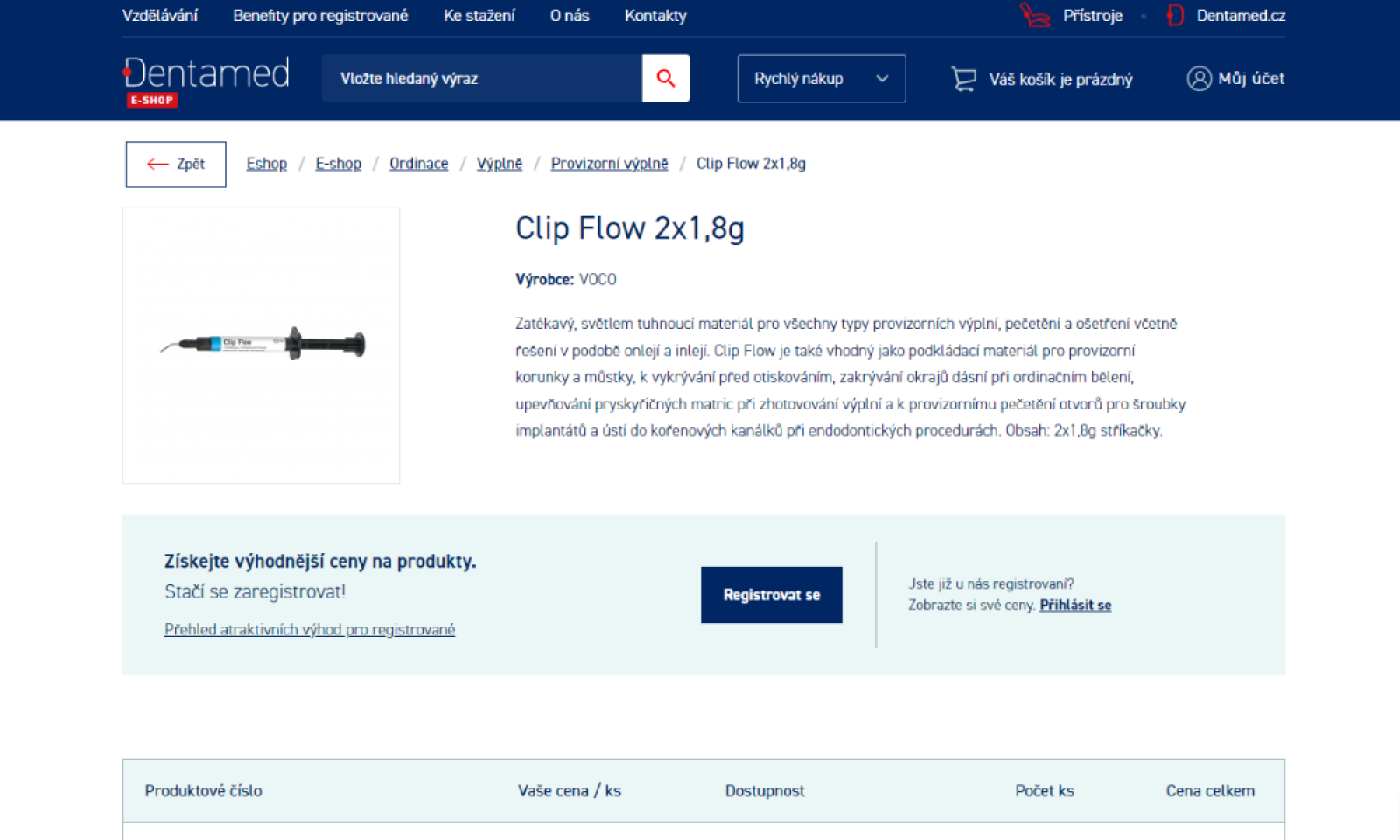This screenshot has width=1400, height=840.
Task: Open the Clip Flow syringe product image
Action: (x=262, y=346)
